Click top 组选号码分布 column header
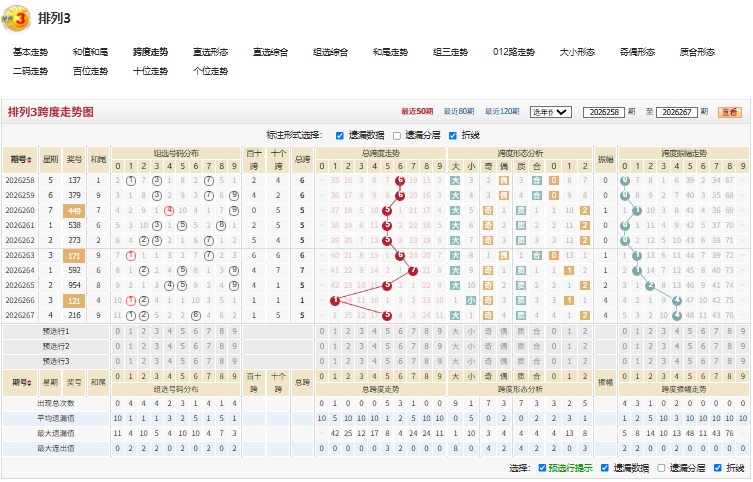 pos(176,153)
